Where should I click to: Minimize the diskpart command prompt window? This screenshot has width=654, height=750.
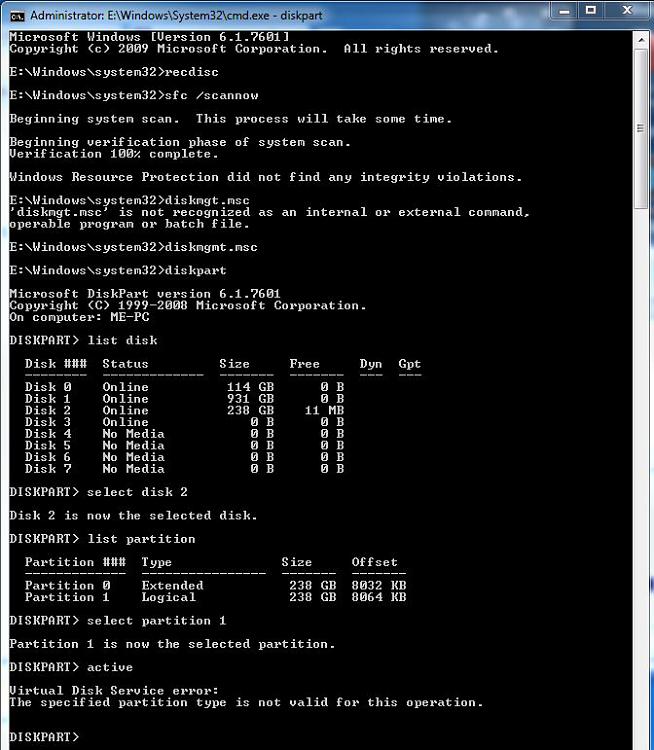(x=565, y=11)
